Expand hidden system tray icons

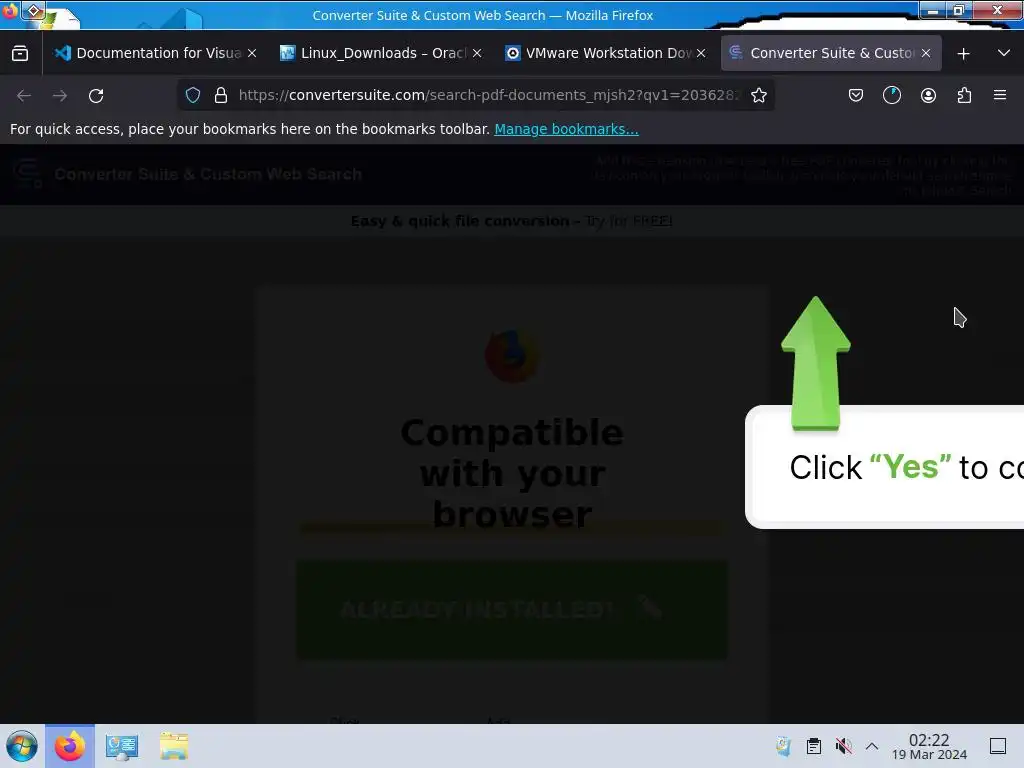[872, 746]
